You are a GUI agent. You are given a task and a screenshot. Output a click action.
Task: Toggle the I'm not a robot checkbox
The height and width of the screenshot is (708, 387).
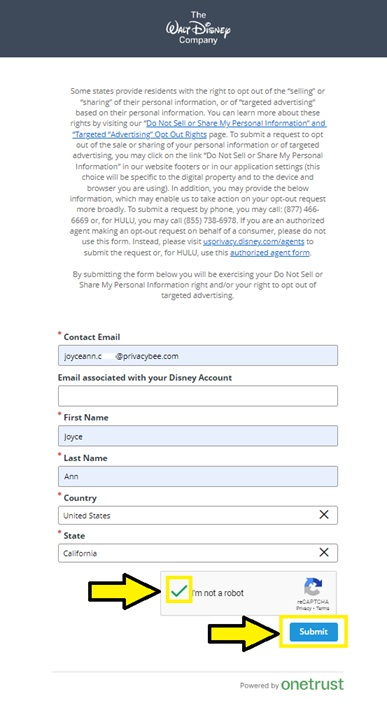179,590
